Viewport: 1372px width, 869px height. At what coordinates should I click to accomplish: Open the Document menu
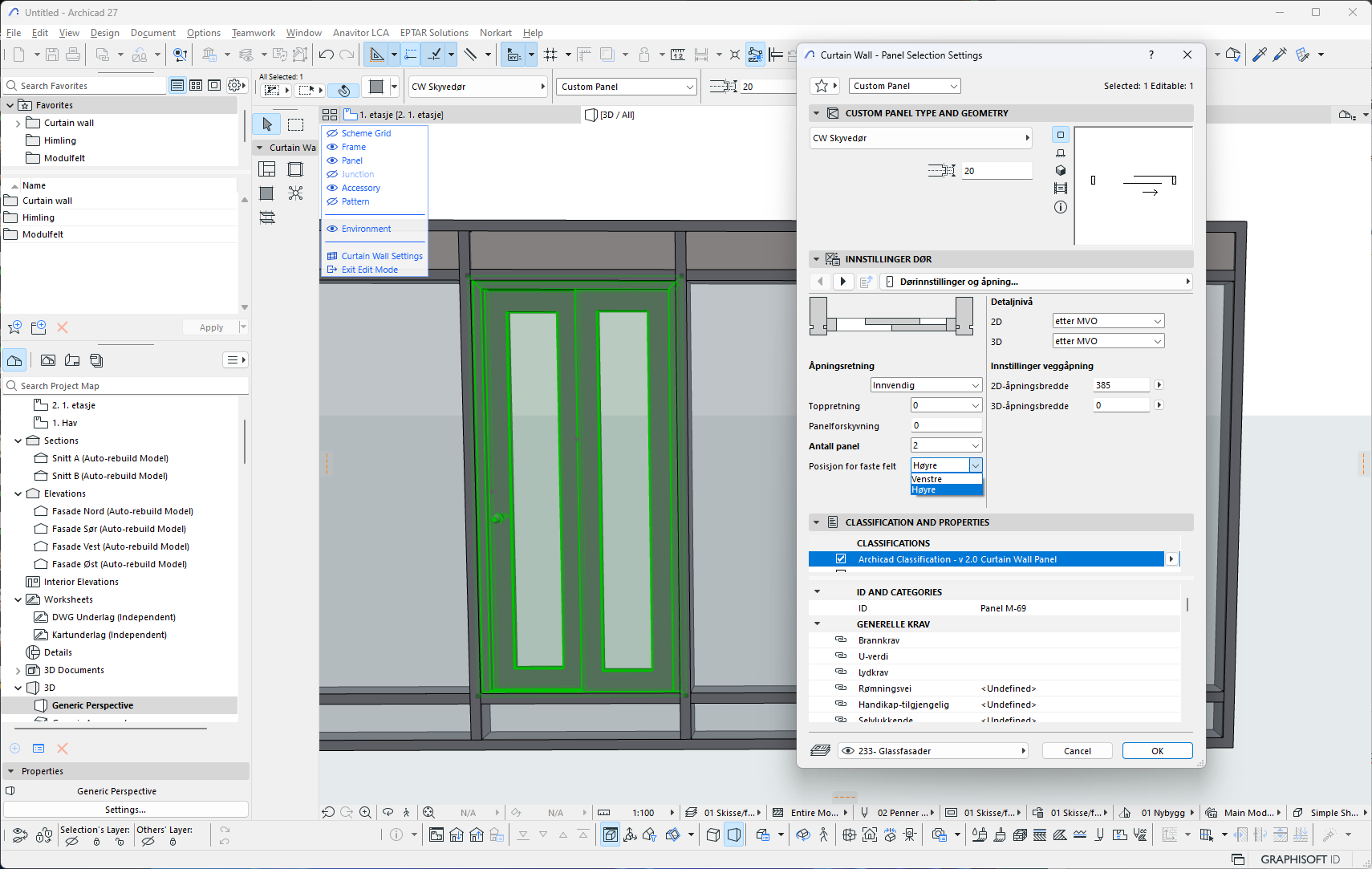152,33
